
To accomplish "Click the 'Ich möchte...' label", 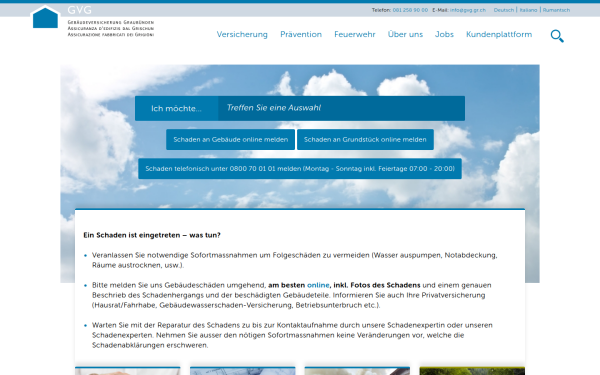I will tap(176, 108).
